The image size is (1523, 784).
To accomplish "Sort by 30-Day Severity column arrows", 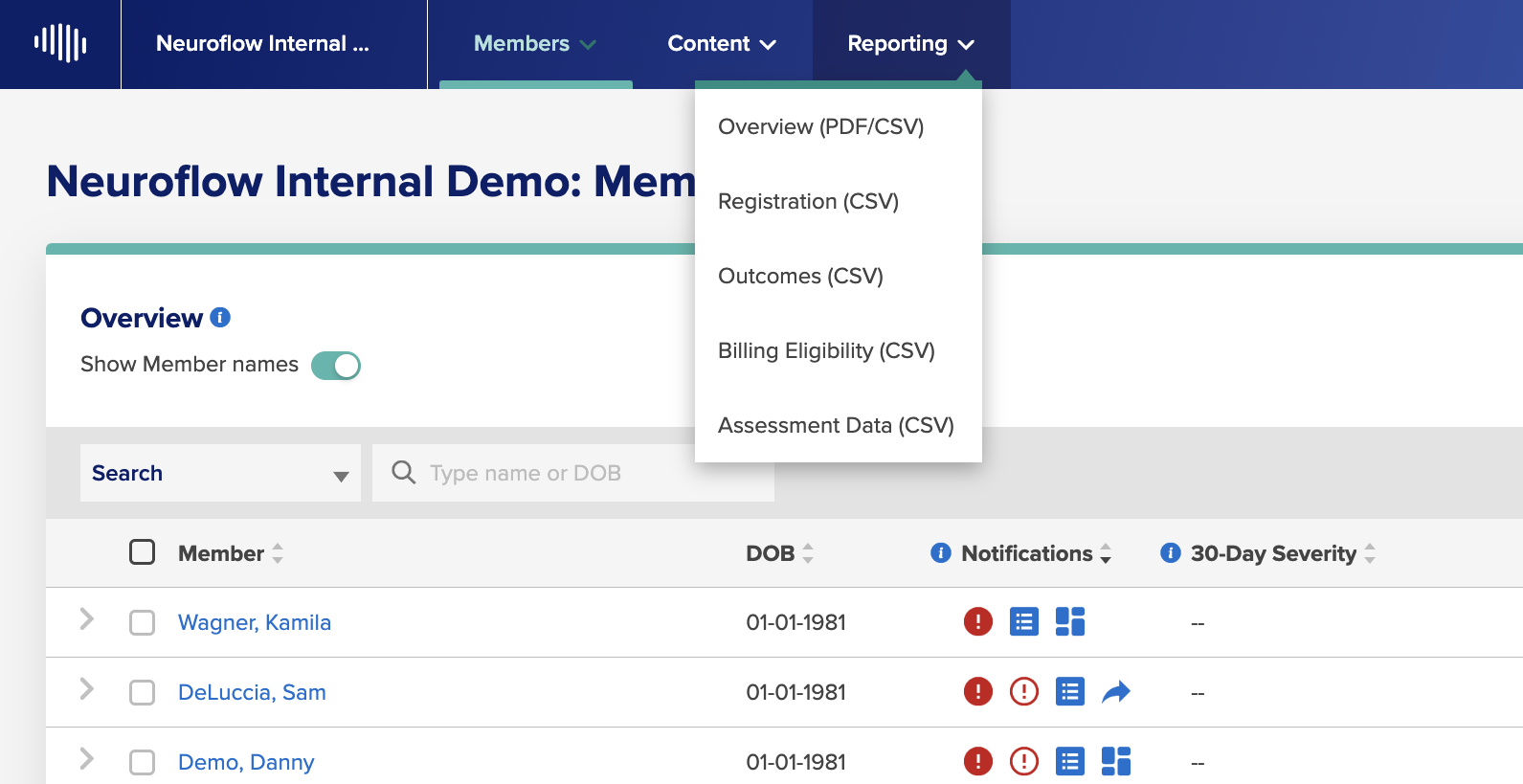I will click(x=1370, y=552).
